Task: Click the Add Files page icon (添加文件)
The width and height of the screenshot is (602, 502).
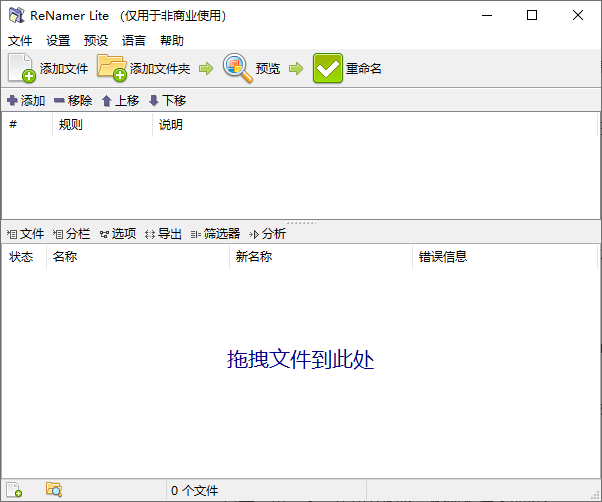Action: pyautogui.click(x=22, y=68)
